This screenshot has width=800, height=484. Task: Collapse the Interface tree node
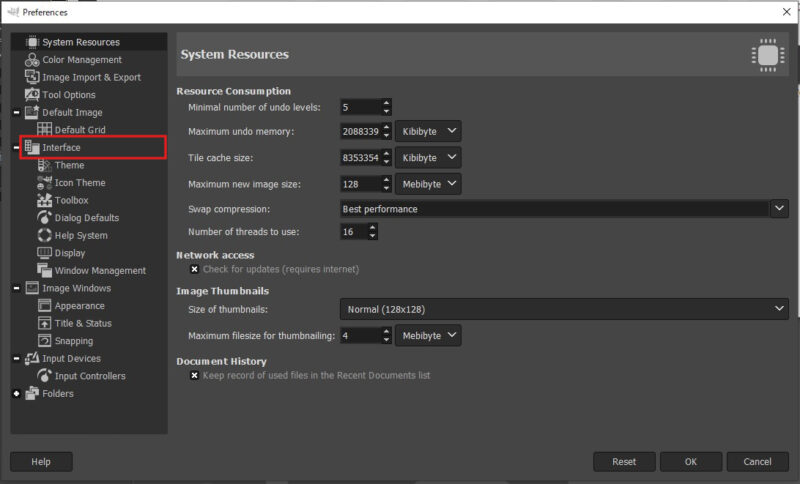[16, 147]
